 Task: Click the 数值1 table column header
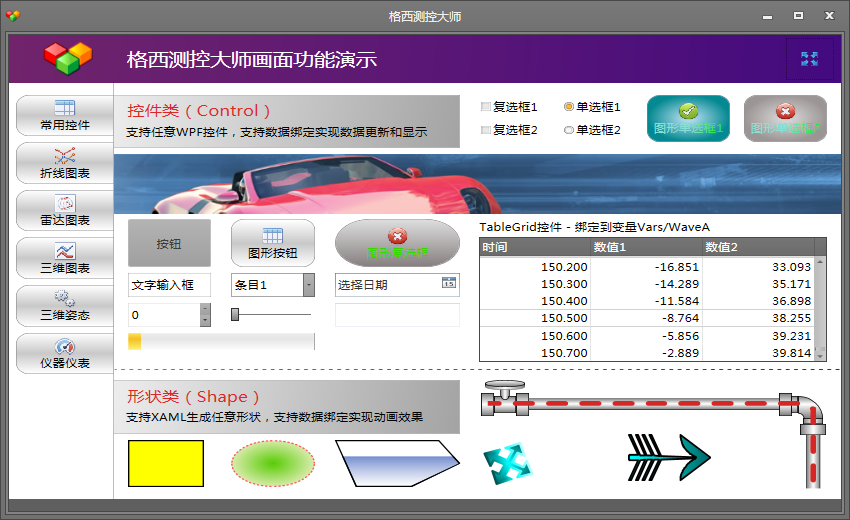click(646, 247)
